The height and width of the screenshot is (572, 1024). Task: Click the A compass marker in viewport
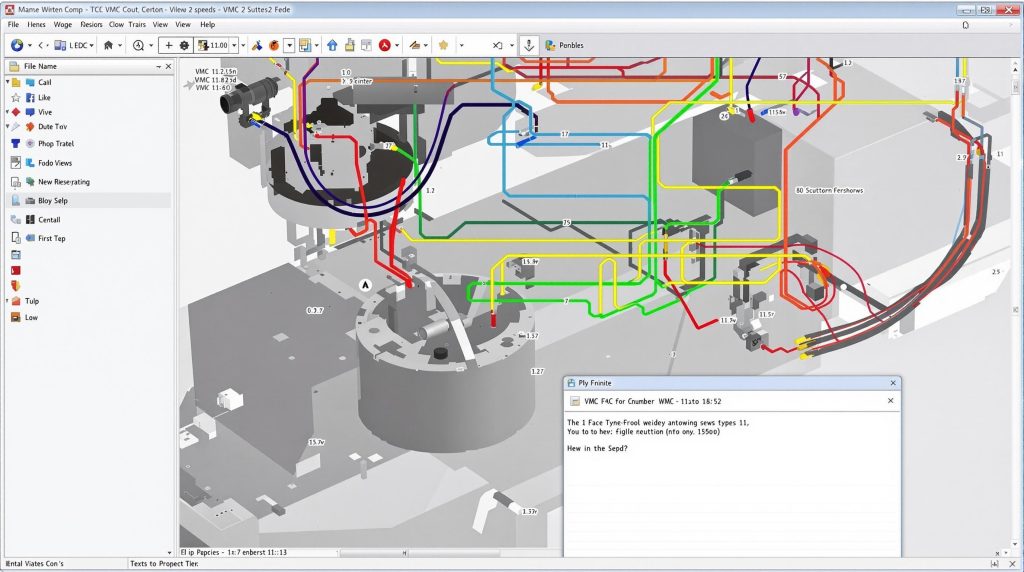(x=365, y=285)
